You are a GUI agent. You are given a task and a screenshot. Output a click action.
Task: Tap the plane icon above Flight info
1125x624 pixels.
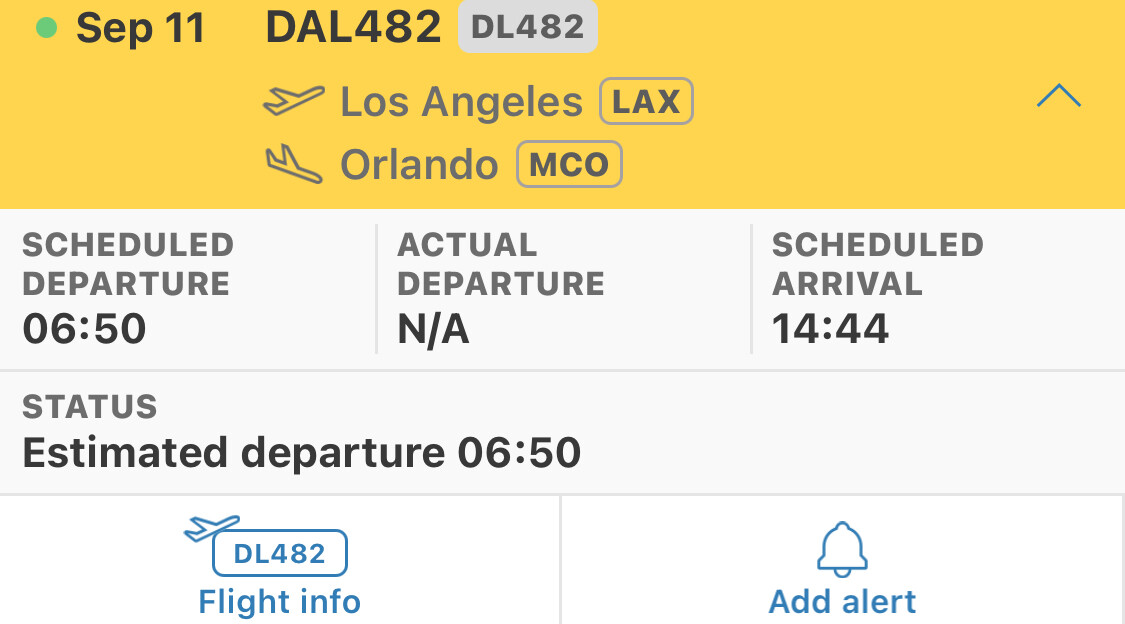point(212,528)
